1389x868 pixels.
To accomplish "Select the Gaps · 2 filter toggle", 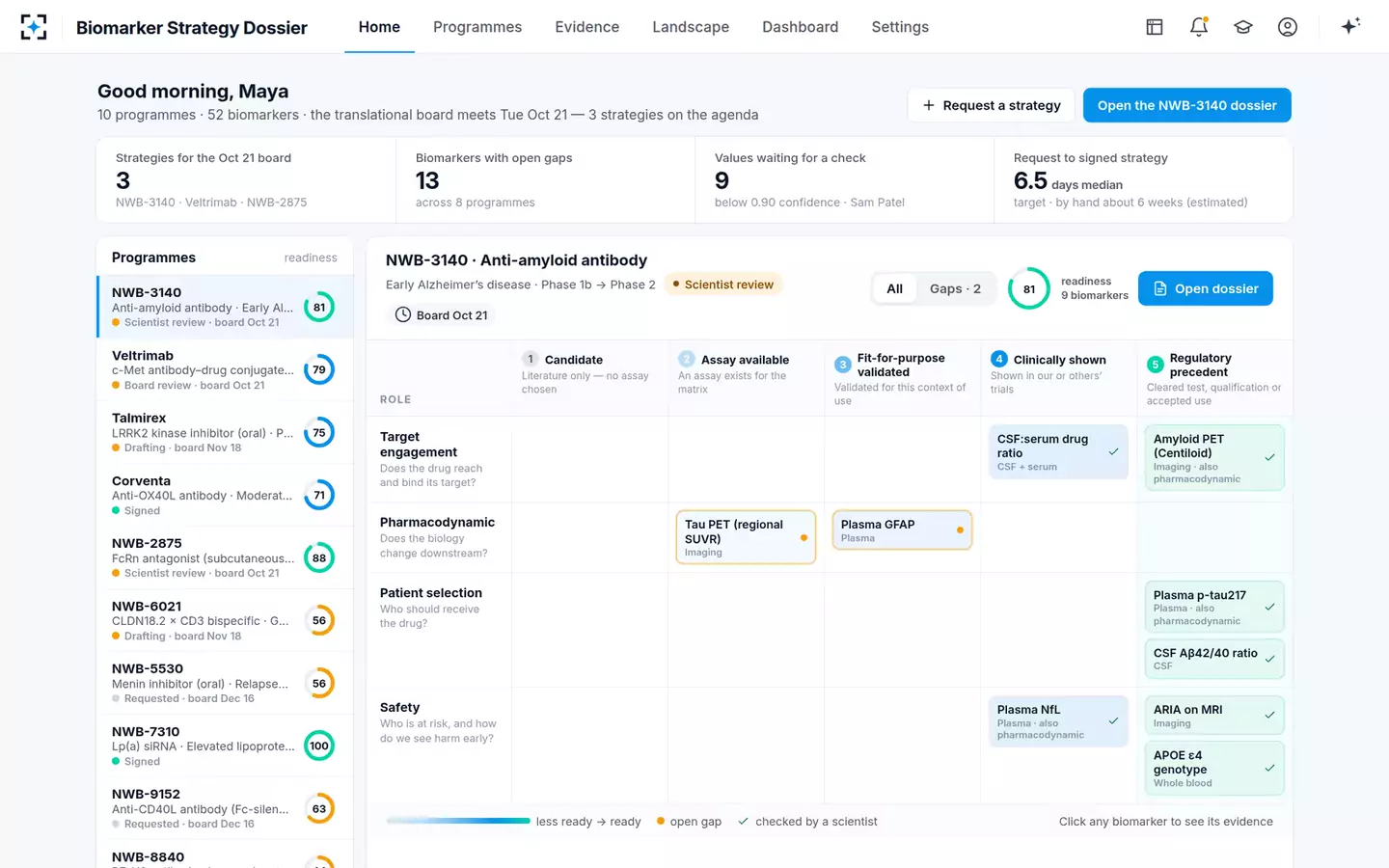I will point(955,288).
